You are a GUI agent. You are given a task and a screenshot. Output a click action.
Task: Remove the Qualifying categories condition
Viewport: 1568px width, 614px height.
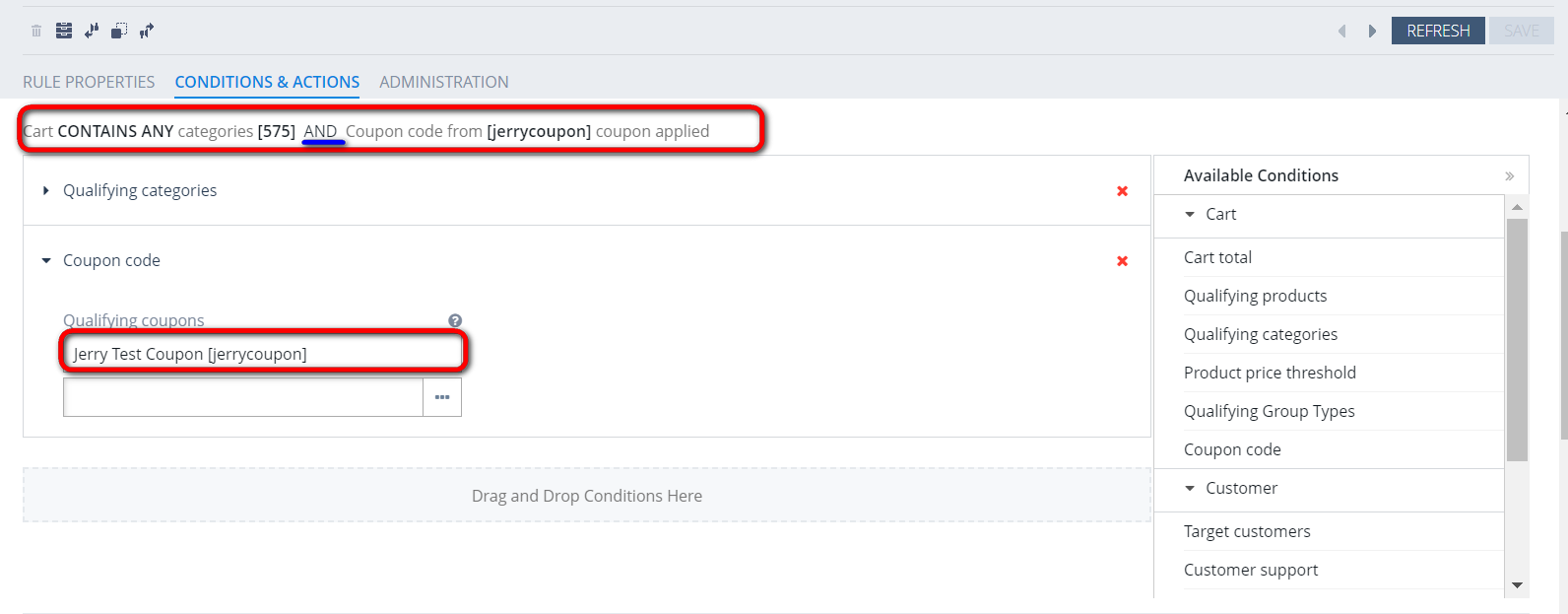[1122, 191]
